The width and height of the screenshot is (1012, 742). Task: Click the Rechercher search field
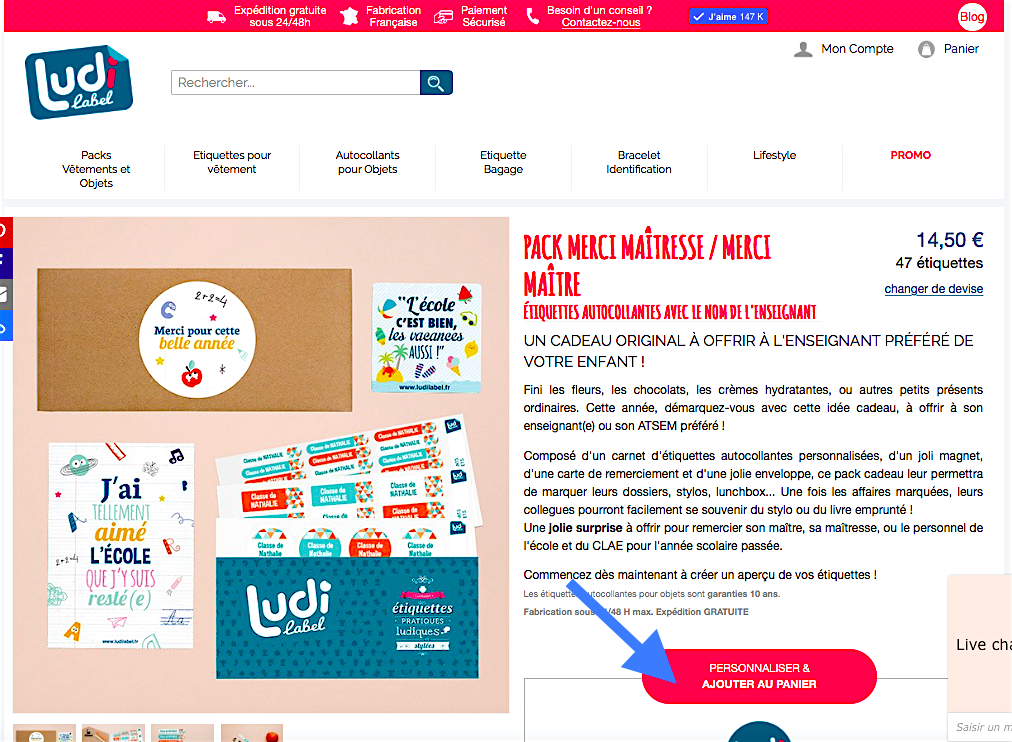pos(296,83)
